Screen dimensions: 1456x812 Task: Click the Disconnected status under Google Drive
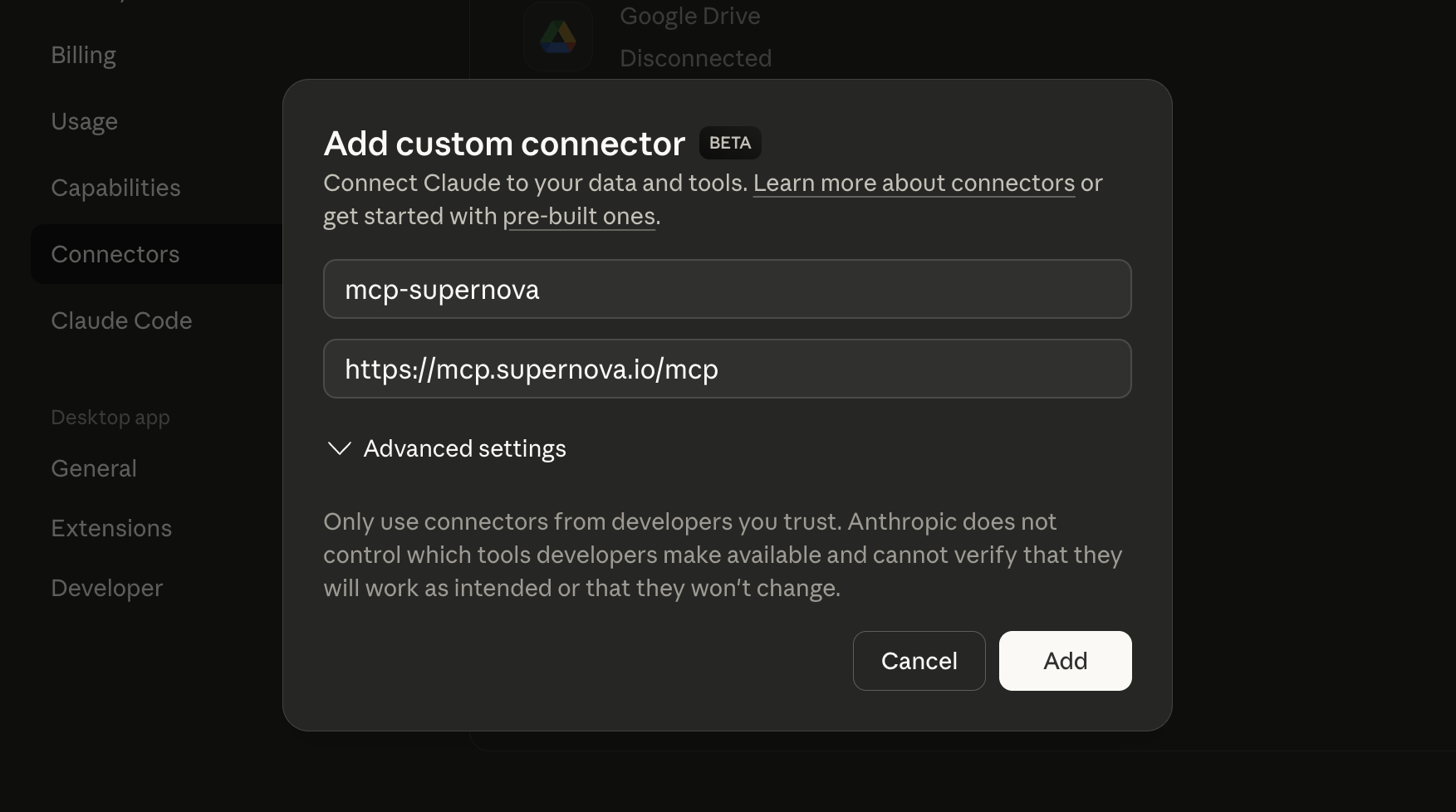(x=695, y=58)
